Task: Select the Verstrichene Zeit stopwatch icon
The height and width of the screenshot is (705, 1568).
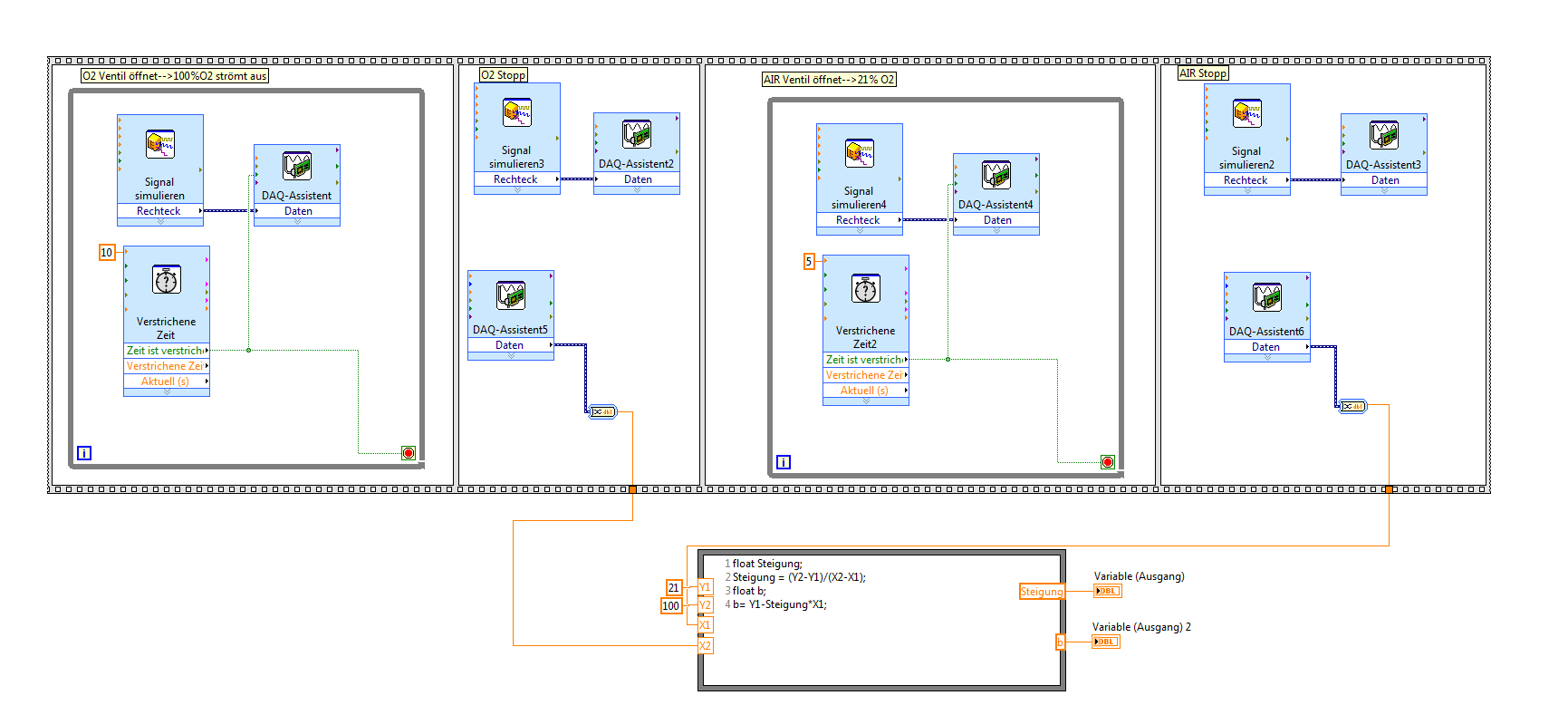Action: (x=167, y=280)
